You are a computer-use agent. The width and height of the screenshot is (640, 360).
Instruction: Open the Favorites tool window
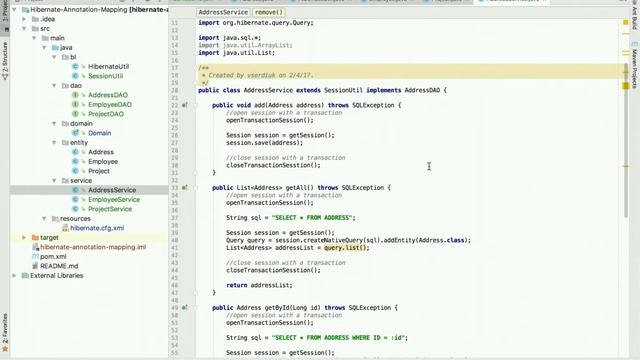coord(5,332)
